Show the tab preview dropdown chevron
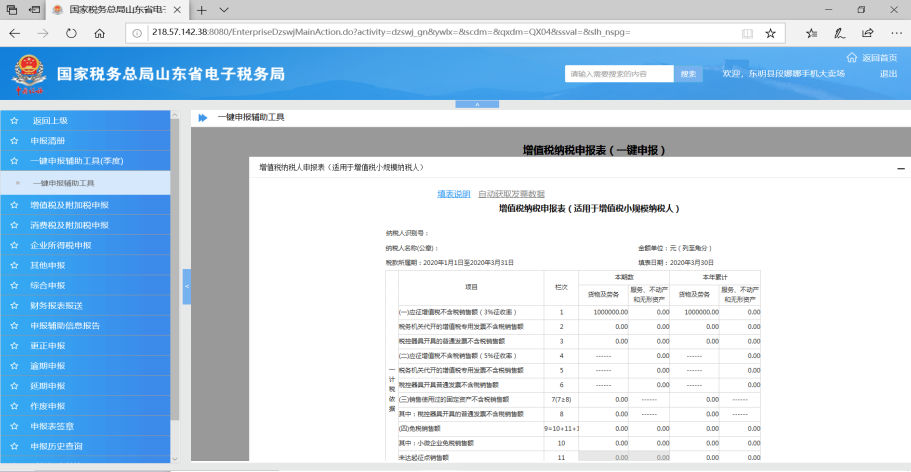This screenshot has height=472, width=911. tap(224, 10)
